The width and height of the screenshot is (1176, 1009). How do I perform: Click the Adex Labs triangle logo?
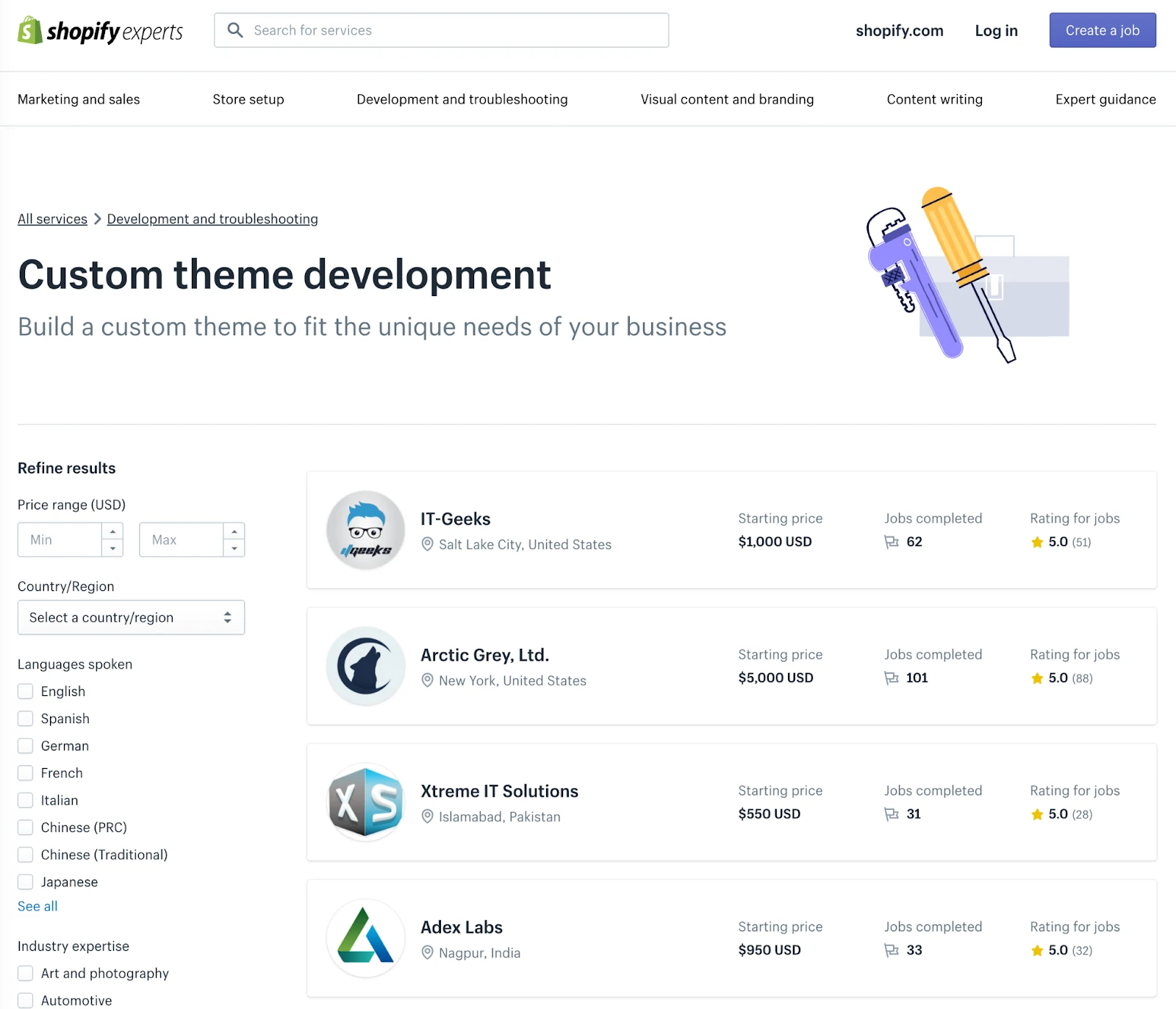[366, 938]
